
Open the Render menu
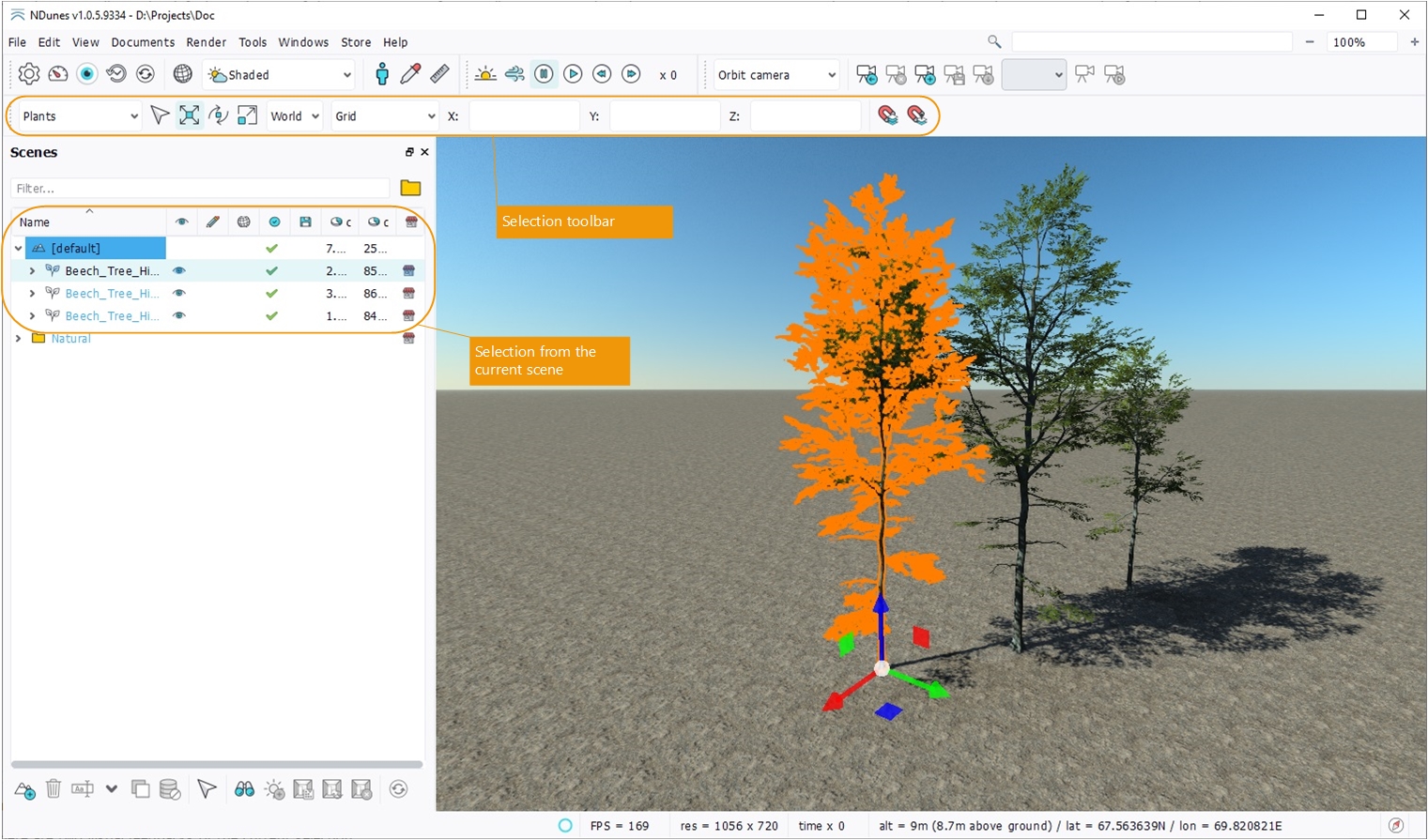click(x=206, y=42)
